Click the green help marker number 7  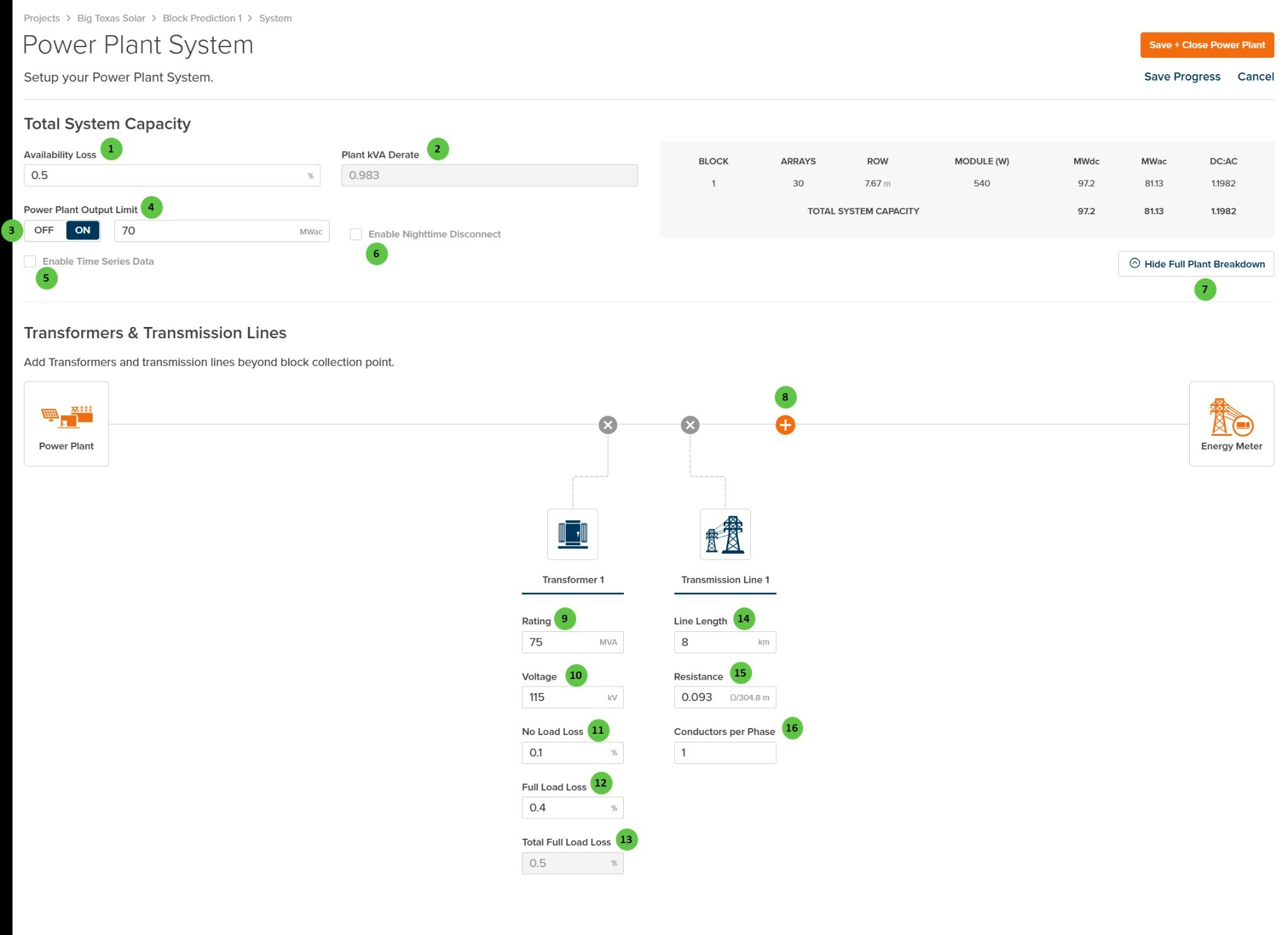tap(1204, 289)
